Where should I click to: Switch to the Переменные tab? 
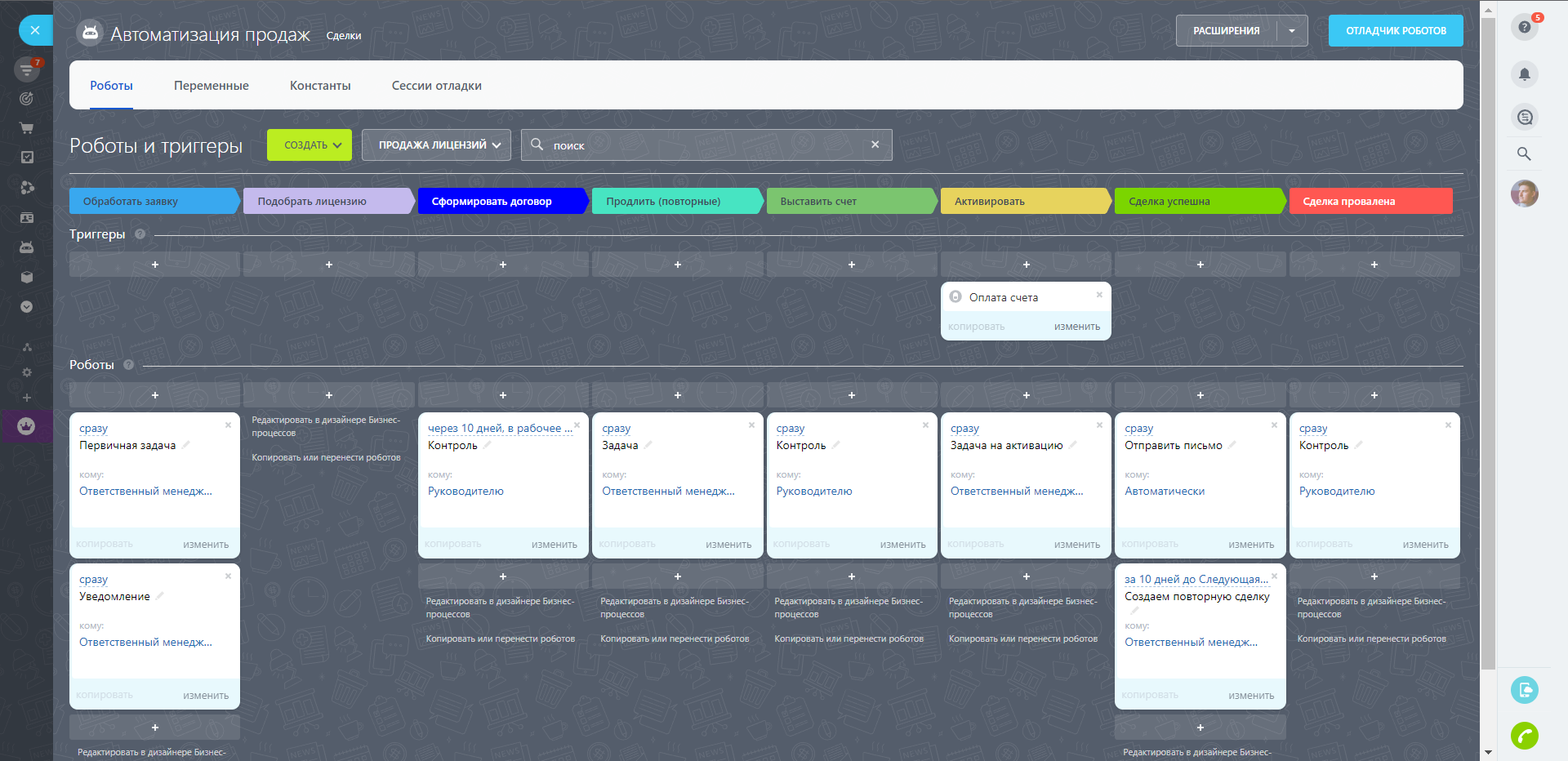click(211, 86)
